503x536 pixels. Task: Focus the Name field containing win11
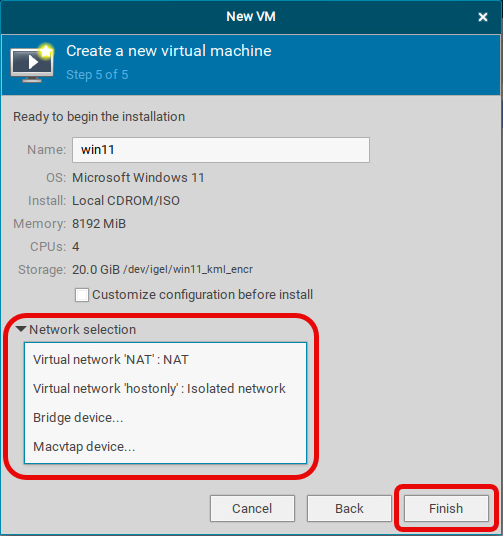coord(221,150)
